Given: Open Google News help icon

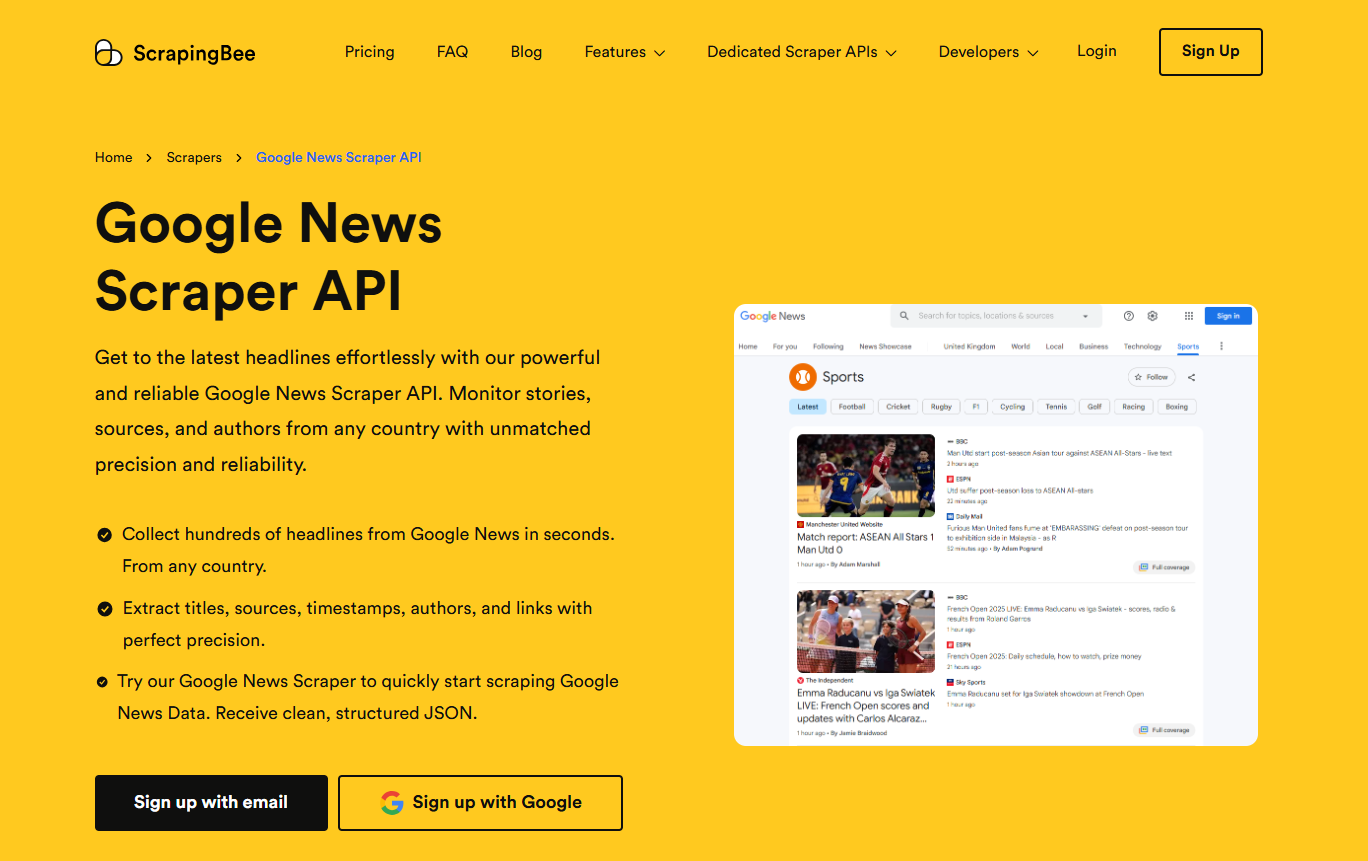Looking at the screenshot, I should 1128,316.
